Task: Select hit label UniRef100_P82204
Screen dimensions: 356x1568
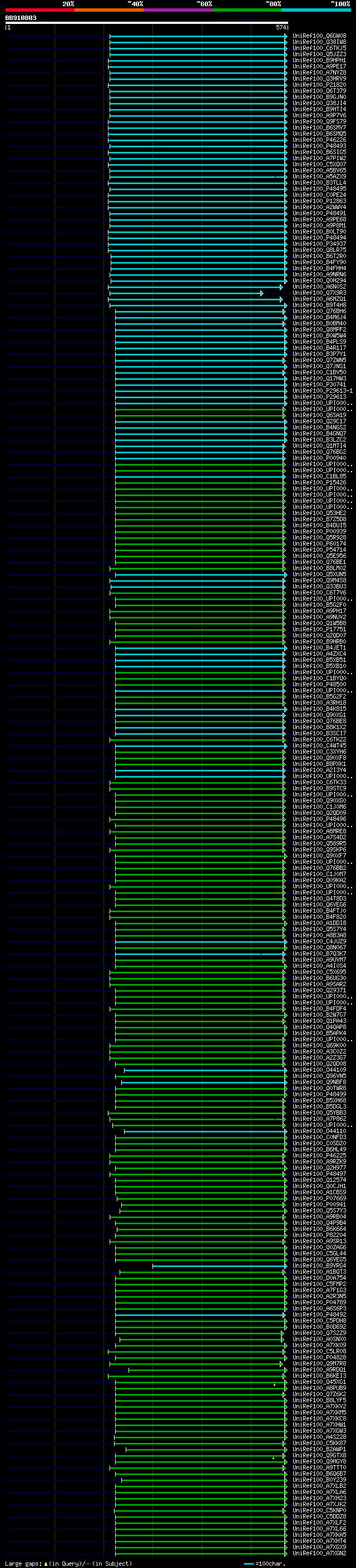Action: point(319,1235)
